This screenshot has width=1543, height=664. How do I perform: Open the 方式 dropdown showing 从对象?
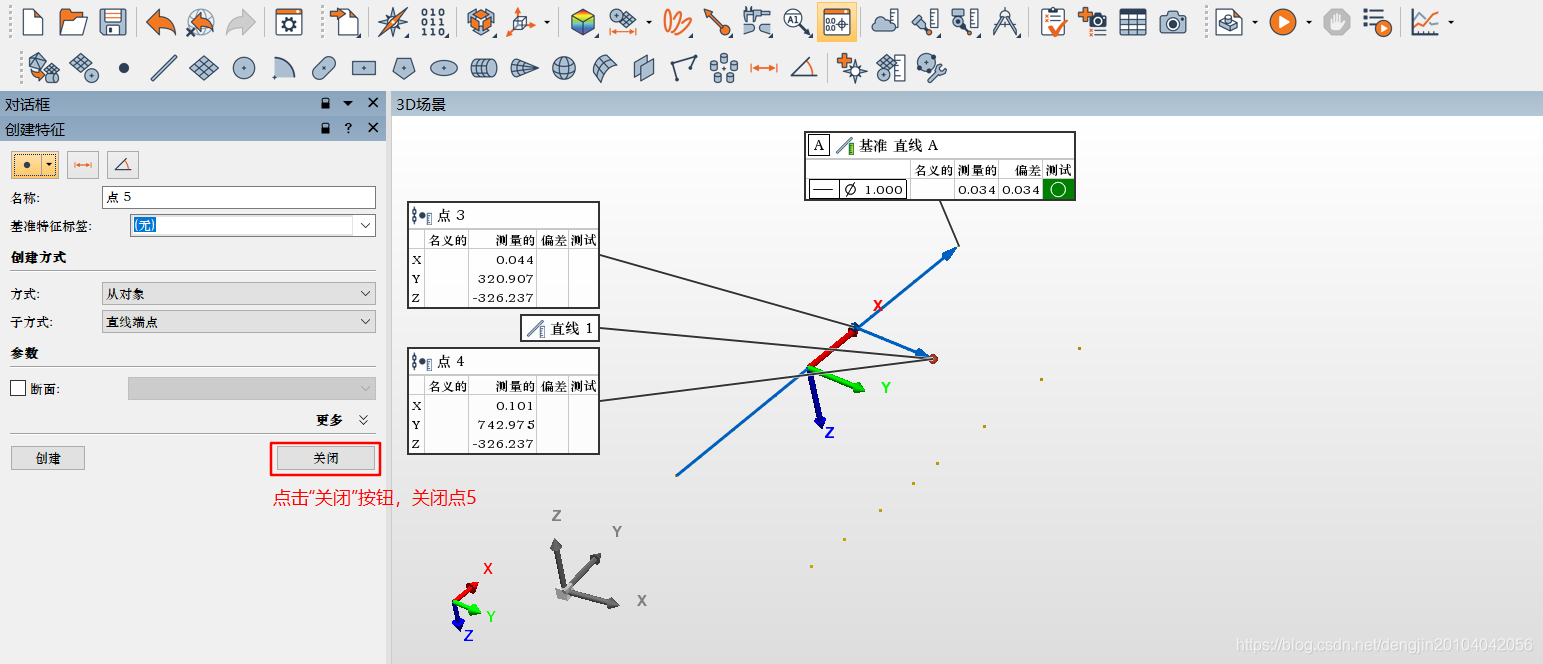click(240, 294)
